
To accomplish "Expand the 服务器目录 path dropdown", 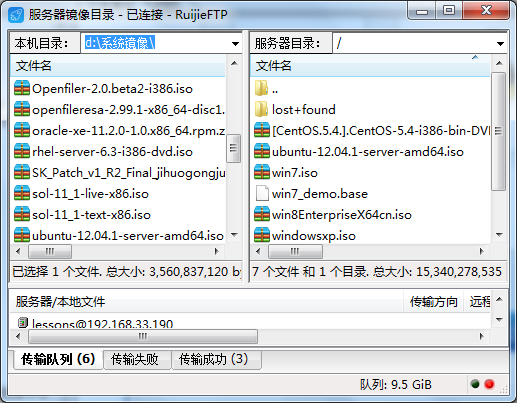I will coord(500,44).
